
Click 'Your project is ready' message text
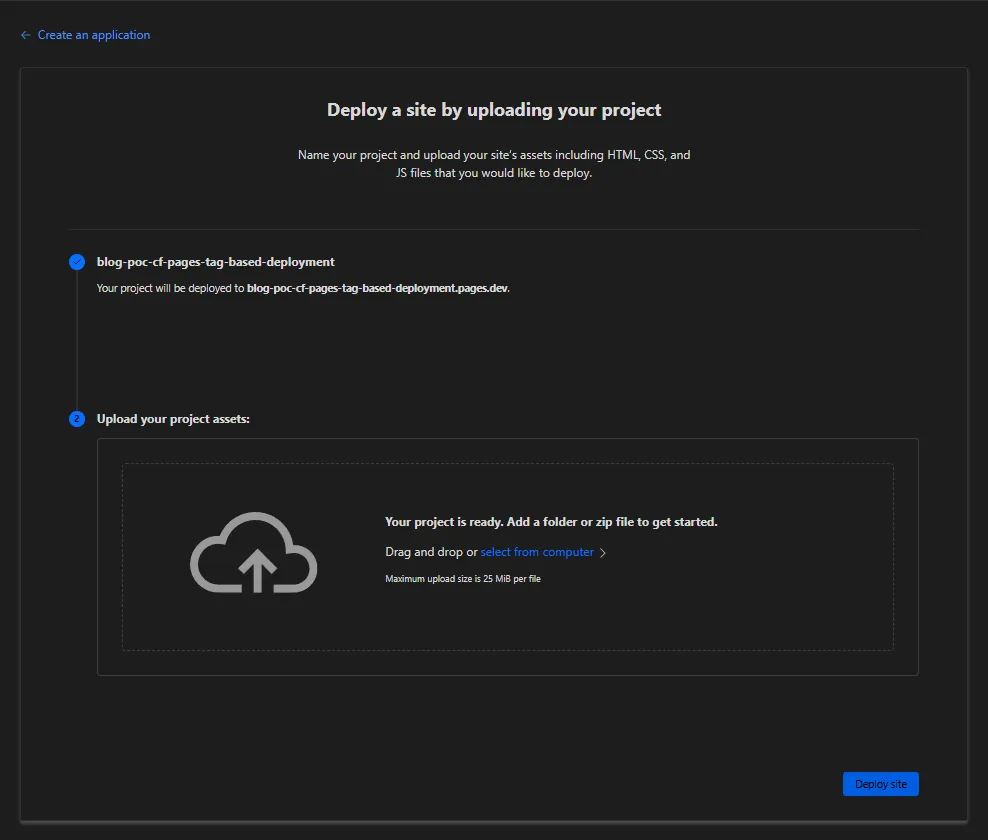[551, 522]
